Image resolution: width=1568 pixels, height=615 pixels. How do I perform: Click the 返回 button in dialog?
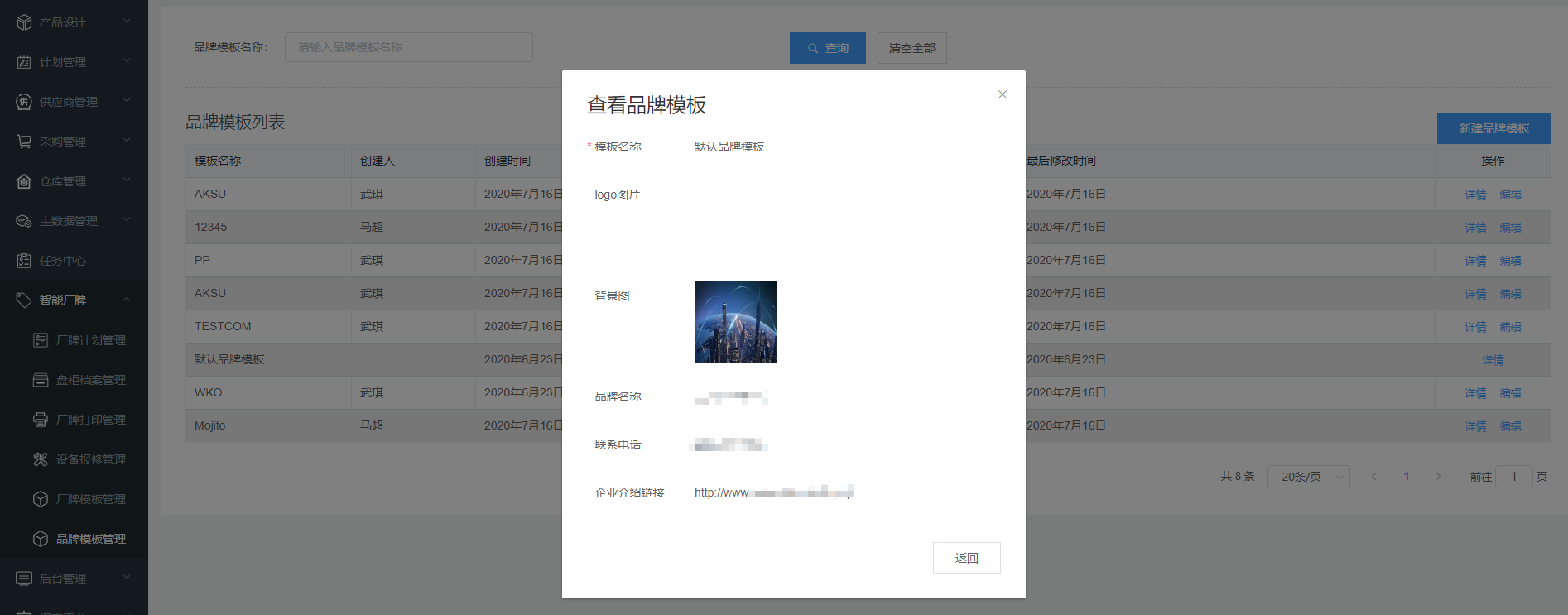click(966, 558)
